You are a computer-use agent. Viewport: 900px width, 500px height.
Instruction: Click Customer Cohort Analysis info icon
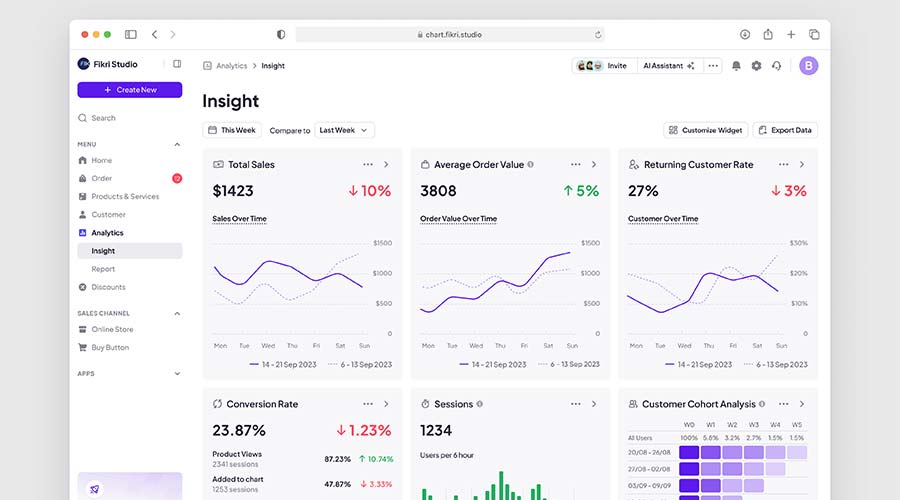click(x=762, y=404)
